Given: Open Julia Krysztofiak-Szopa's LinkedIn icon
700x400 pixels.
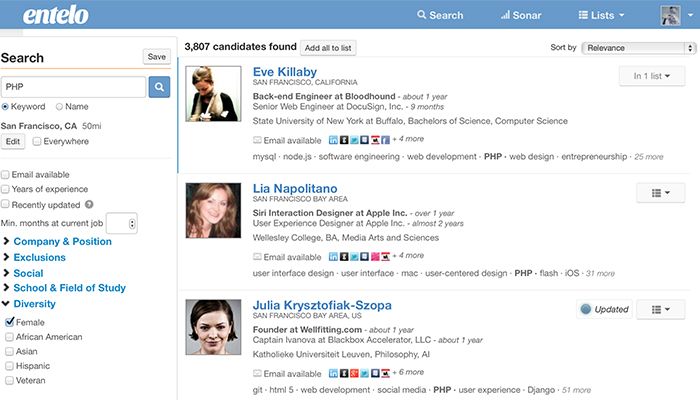Looking at the screenshot, I should (x=334, y=373).
